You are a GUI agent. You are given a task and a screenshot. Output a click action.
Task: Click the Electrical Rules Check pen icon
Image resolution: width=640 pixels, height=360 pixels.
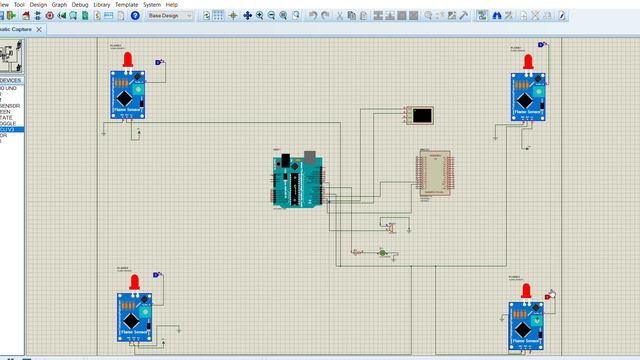pos(562,16)
